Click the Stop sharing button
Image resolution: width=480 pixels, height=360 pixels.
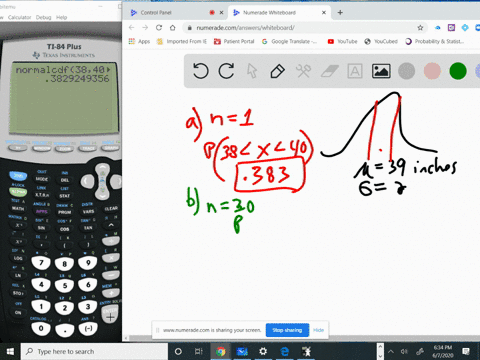click(x=287, y=330)
